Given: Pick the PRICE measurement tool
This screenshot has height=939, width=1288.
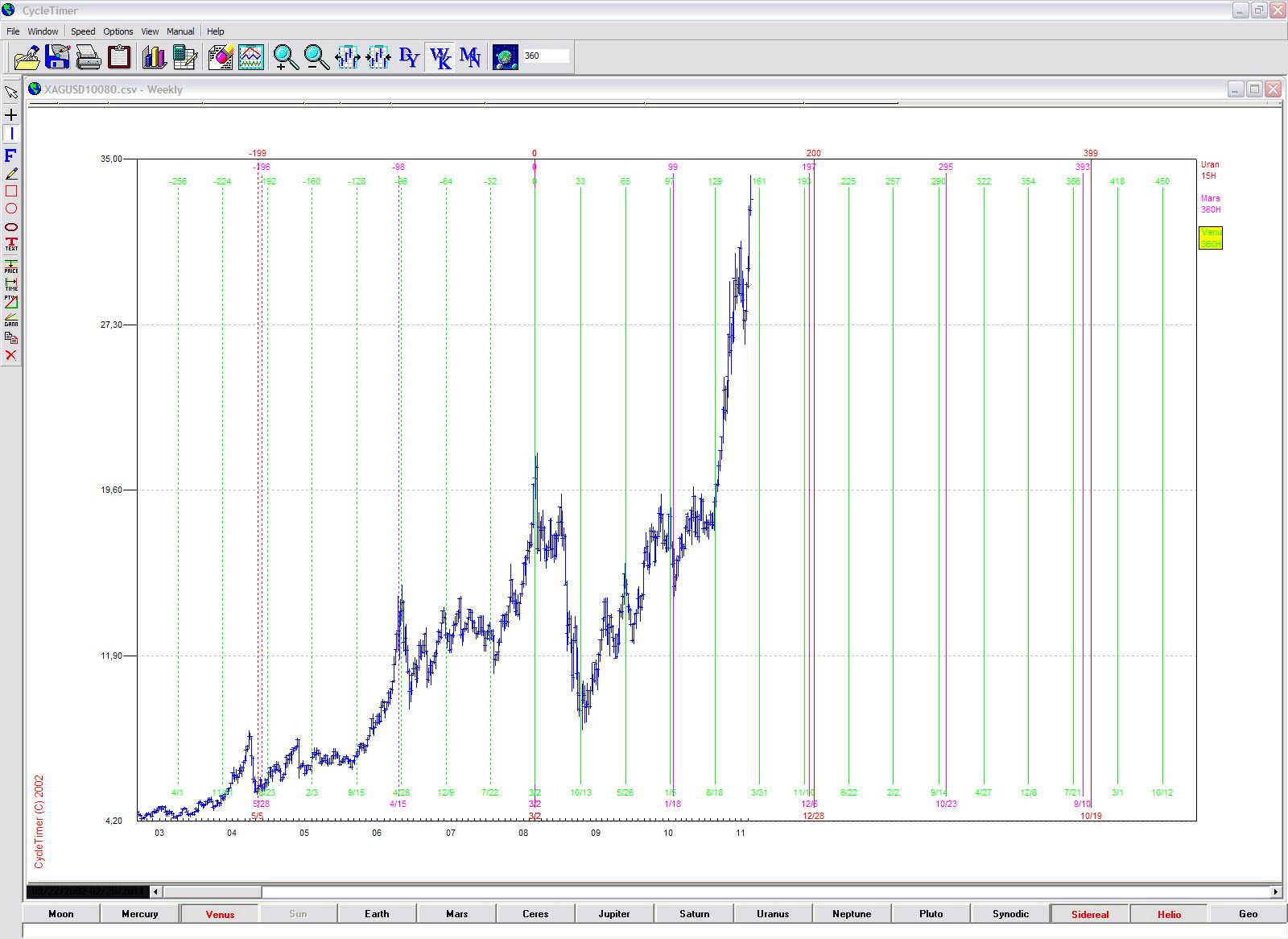Looking at the screenshot, I should 11,267.
